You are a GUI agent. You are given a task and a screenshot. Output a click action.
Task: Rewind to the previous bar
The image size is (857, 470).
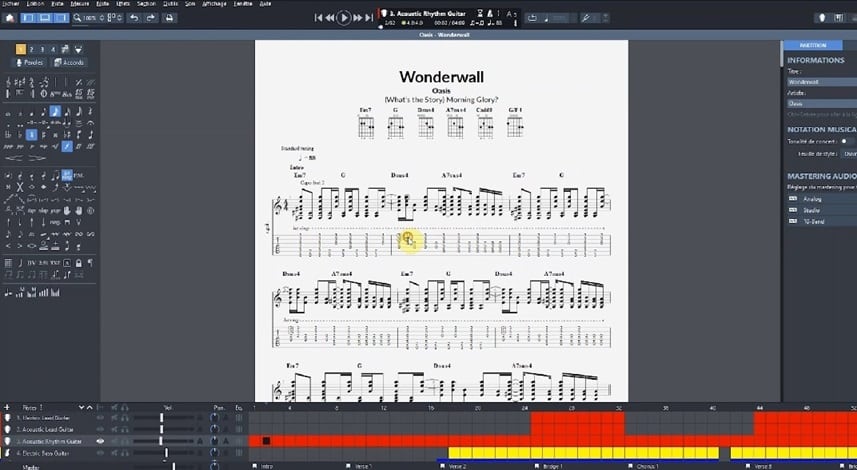click(x=330, y=18)
